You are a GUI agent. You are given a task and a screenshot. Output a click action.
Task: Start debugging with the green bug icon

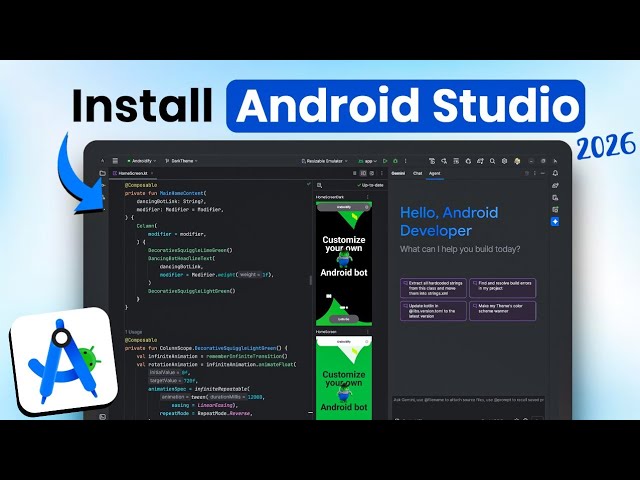pos(395,161)
